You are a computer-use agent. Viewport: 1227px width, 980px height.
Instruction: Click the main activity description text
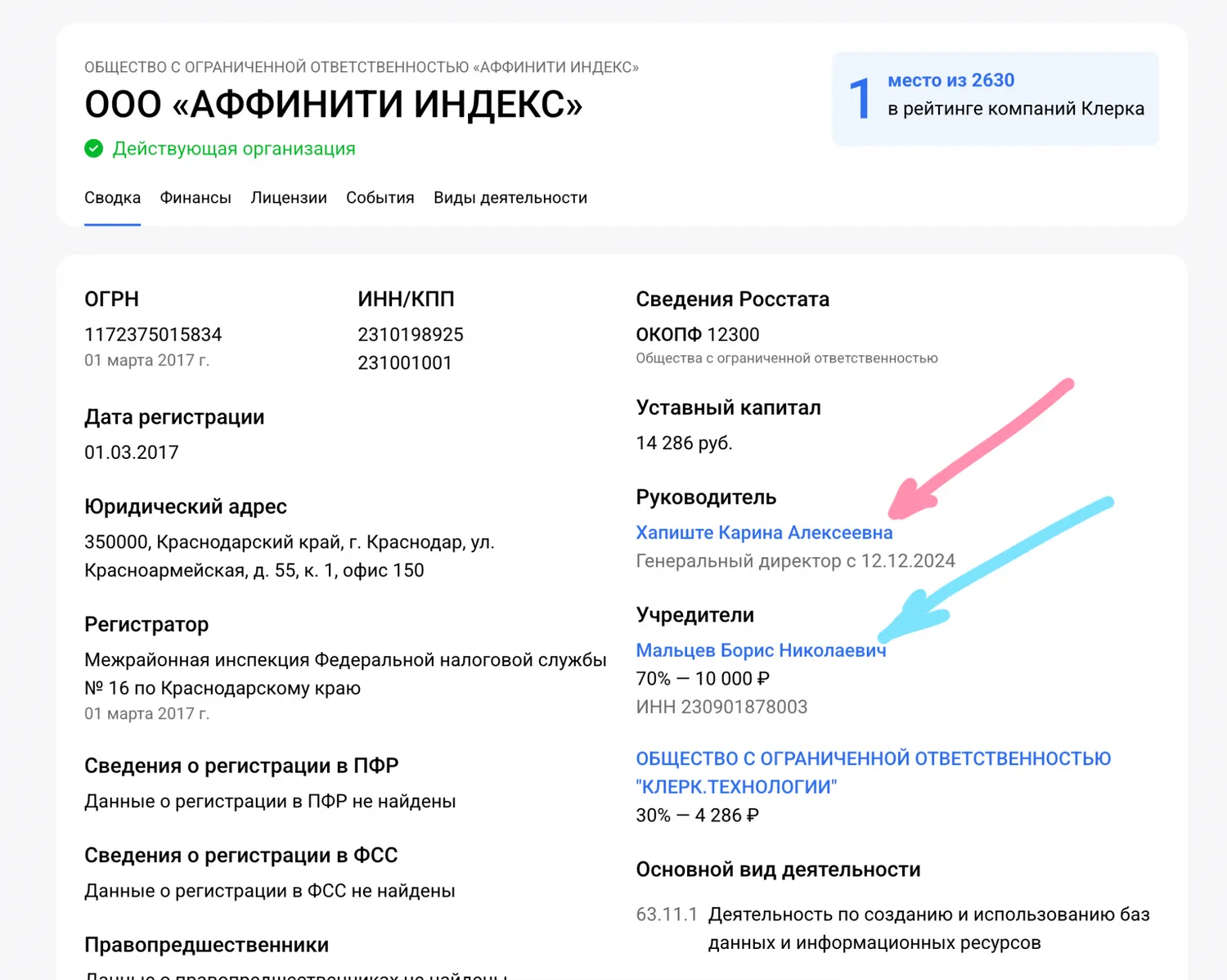929,928
